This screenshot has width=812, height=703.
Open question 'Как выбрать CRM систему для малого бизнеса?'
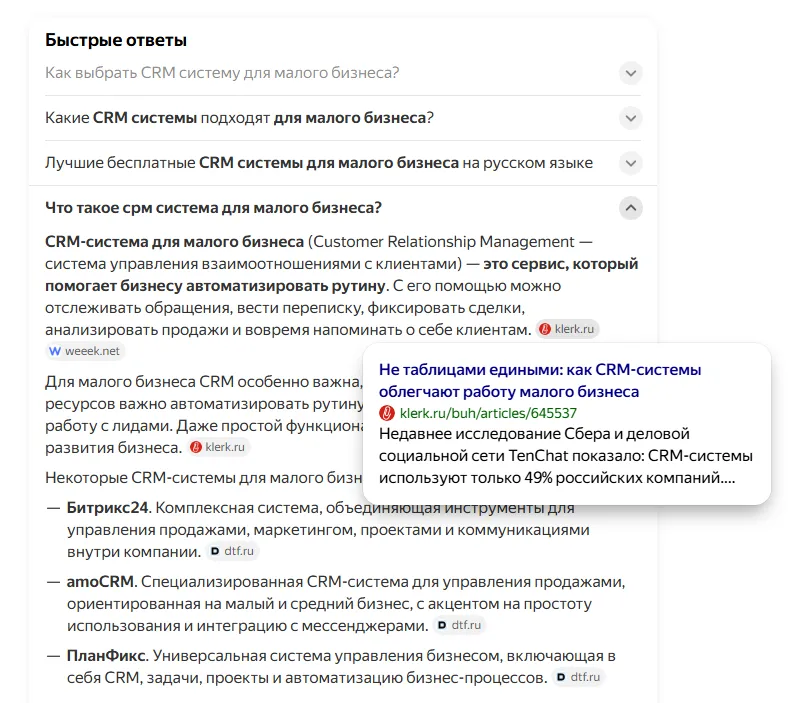pyautogui.click(x=222, y=73)
